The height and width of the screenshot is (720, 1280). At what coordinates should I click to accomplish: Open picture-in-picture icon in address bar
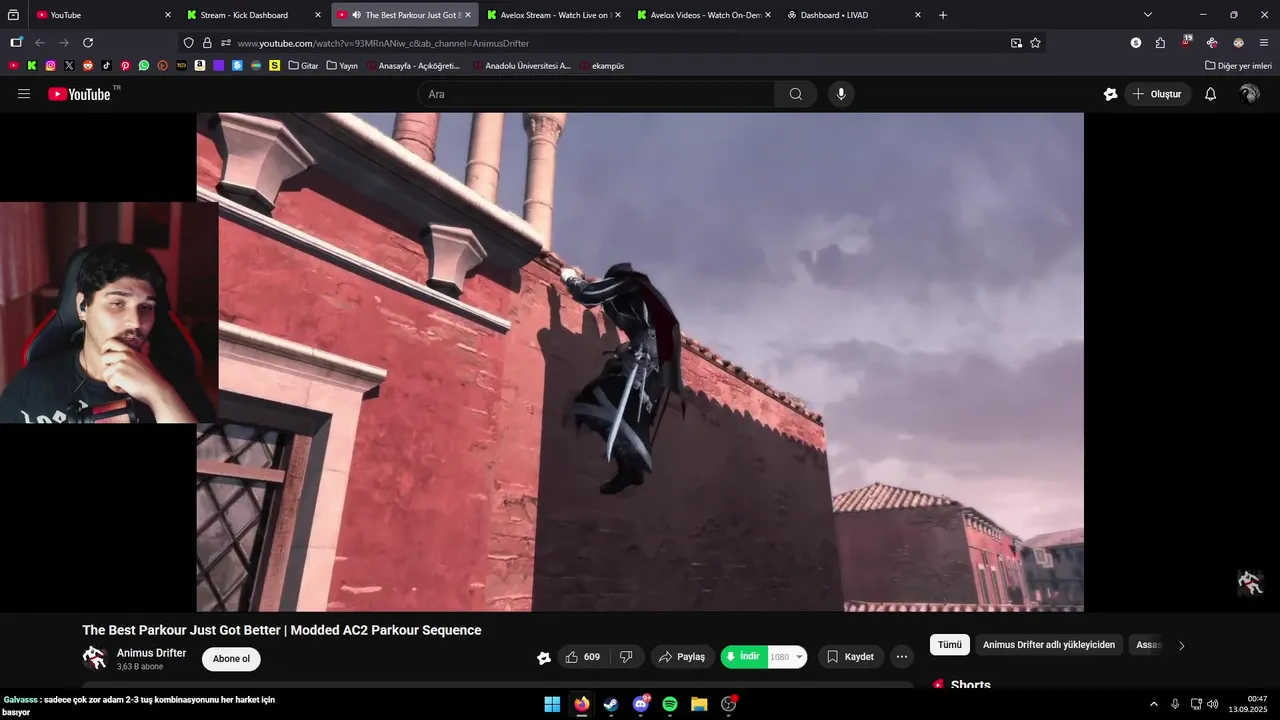1016,43
